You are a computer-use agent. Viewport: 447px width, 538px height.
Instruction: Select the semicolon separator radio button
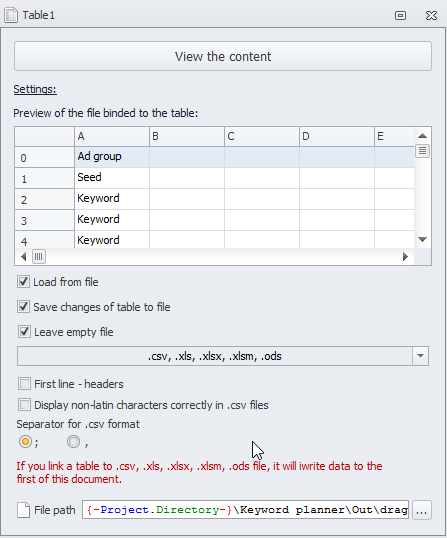pyautogui.click(x=25, y=442)
